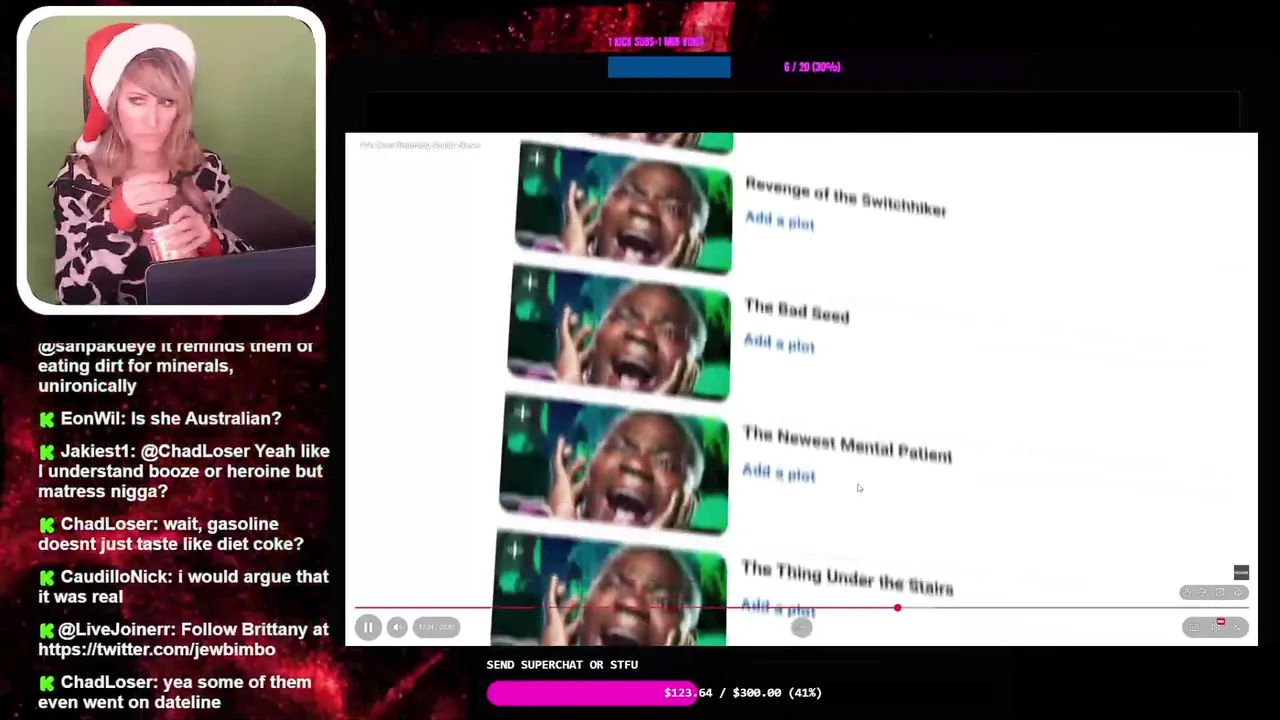1280x720 pixels.
Task: Click Add a plot under The Newest Mental Patient
Action: coord(778,473)
